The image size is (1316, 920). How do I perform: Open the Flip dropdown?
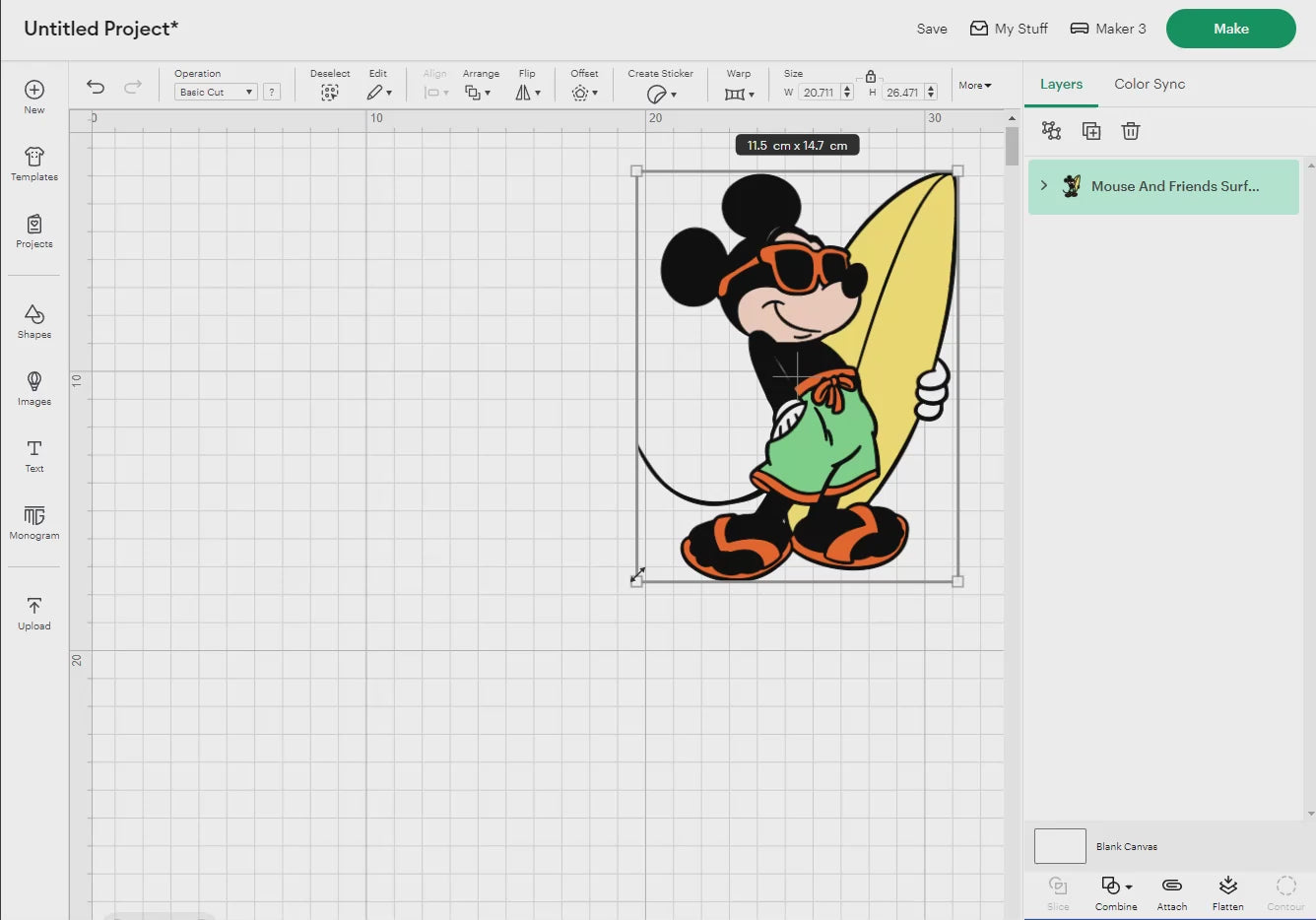click(528, 93)
